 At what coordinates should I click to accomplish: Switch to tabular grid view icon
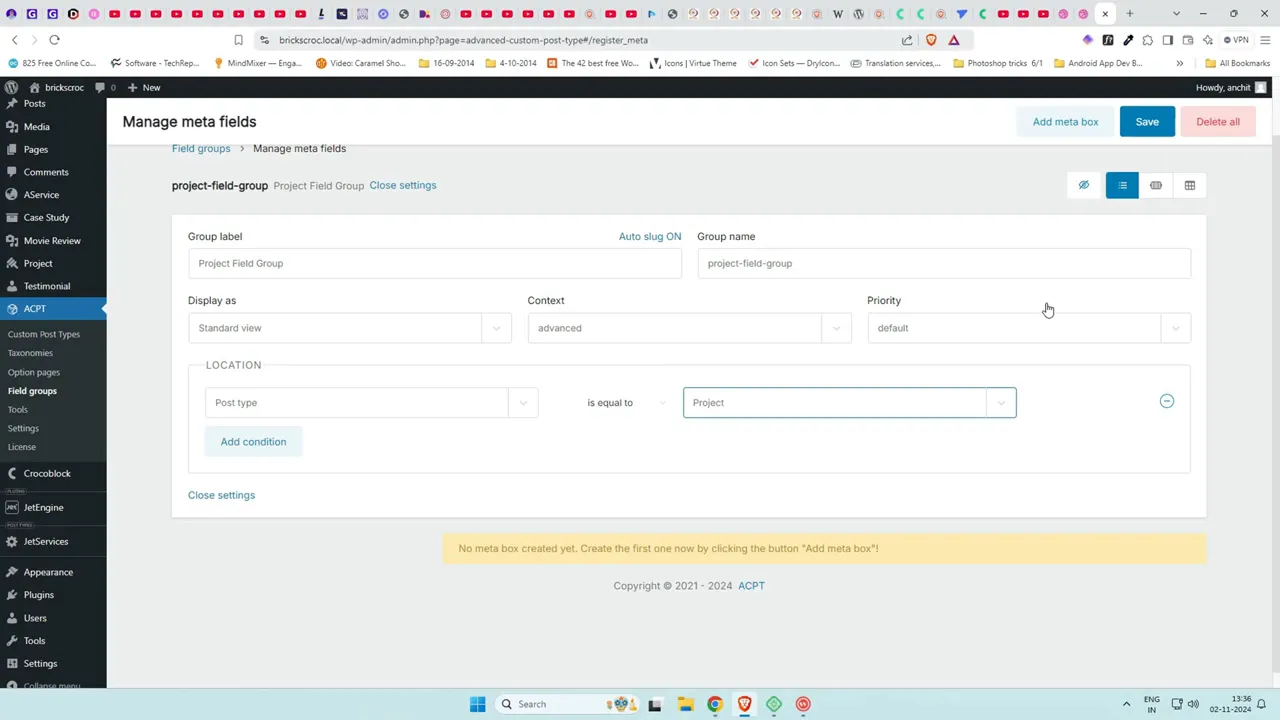(1189, 185)
